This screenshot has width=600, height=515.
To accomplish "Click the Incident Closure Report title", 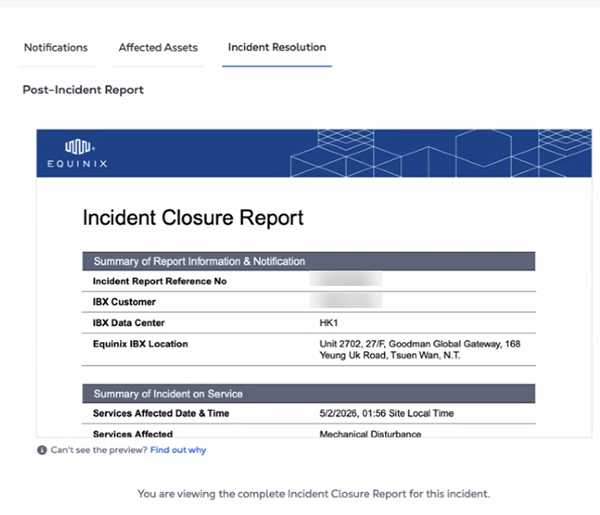I will point(193,217).
